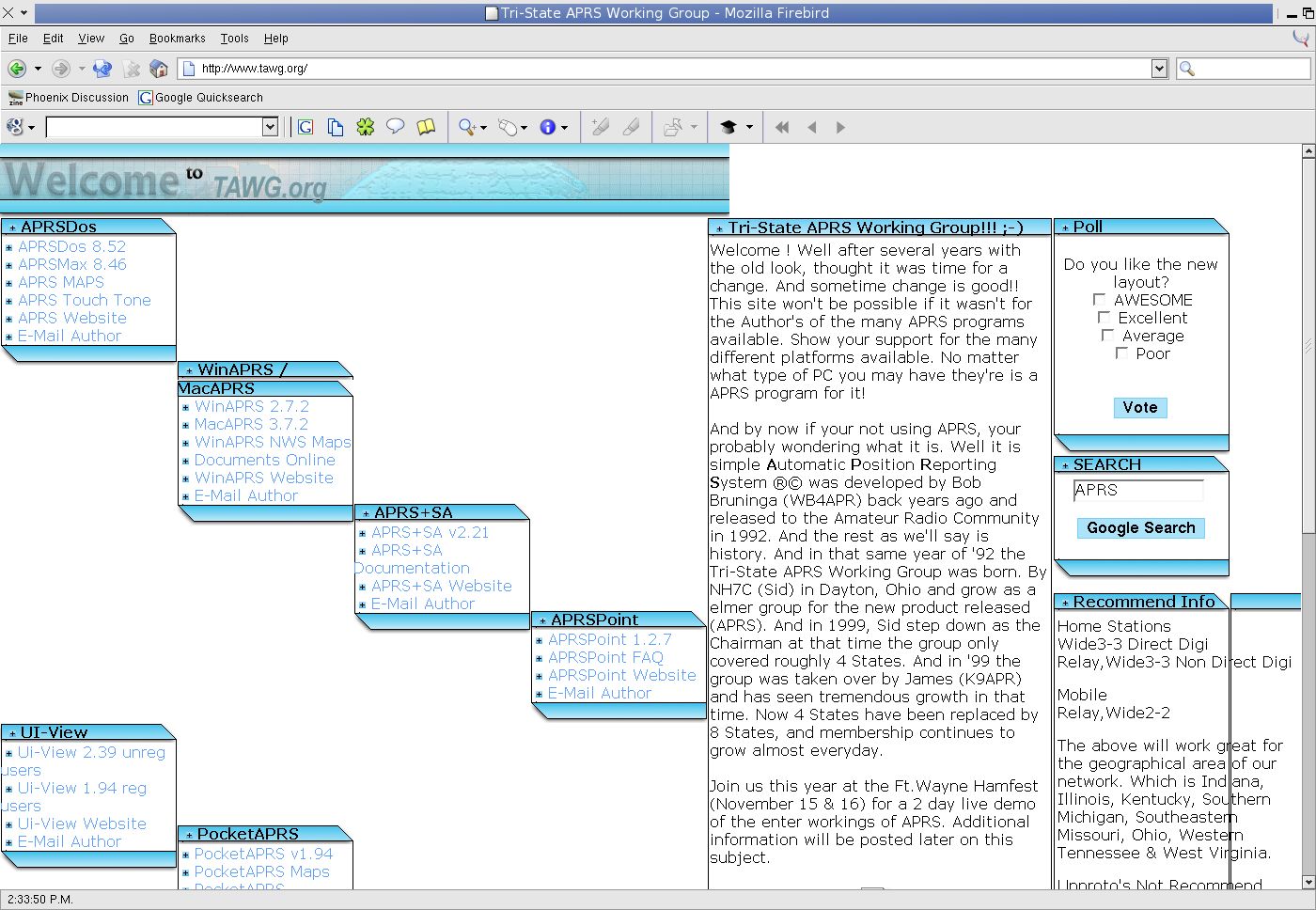
Task: Open the Bookmarks menu
Action: point(177,39)
